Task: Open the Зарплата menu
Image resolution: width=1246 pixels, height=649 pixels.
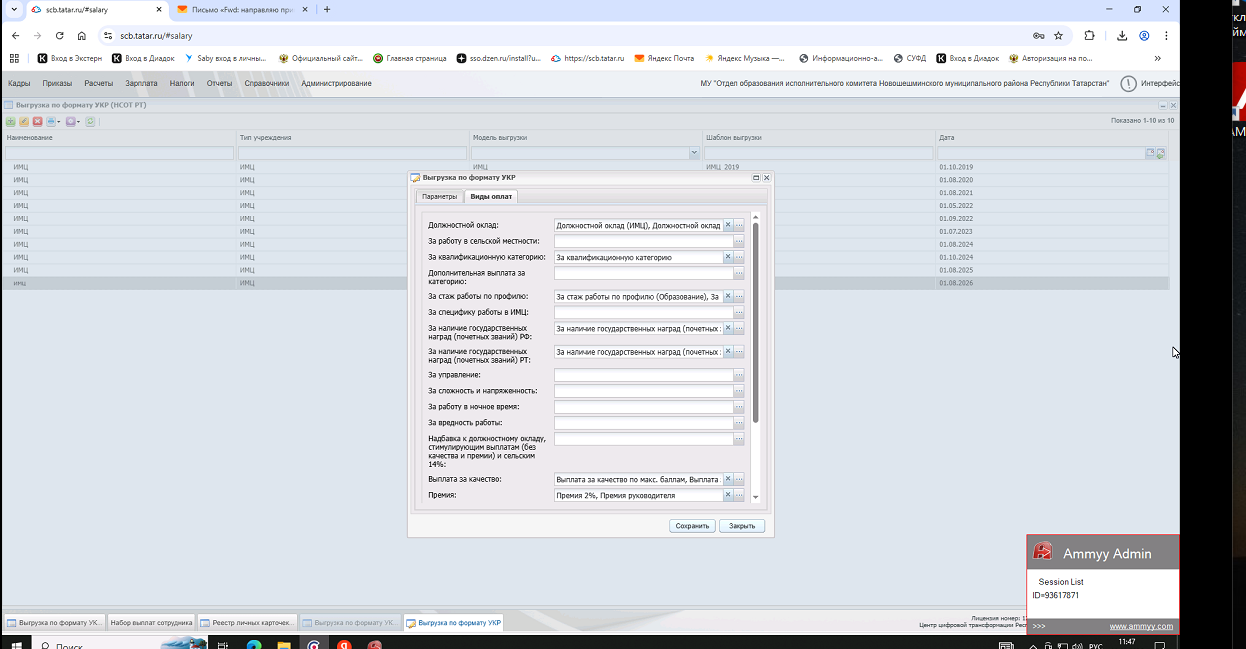Action: click(x=141, y=83)
